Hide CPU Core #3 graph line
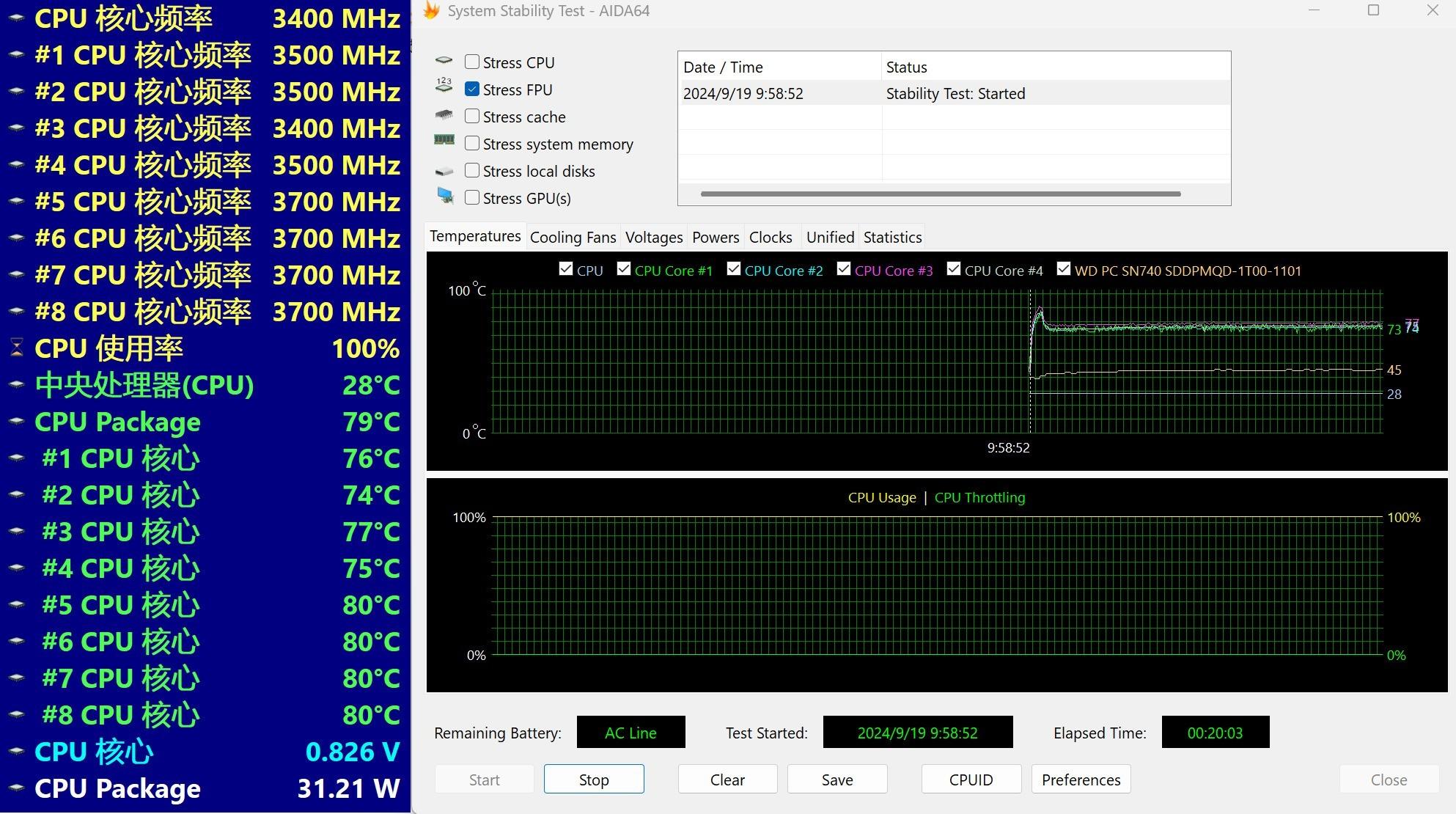 (844, 269)
